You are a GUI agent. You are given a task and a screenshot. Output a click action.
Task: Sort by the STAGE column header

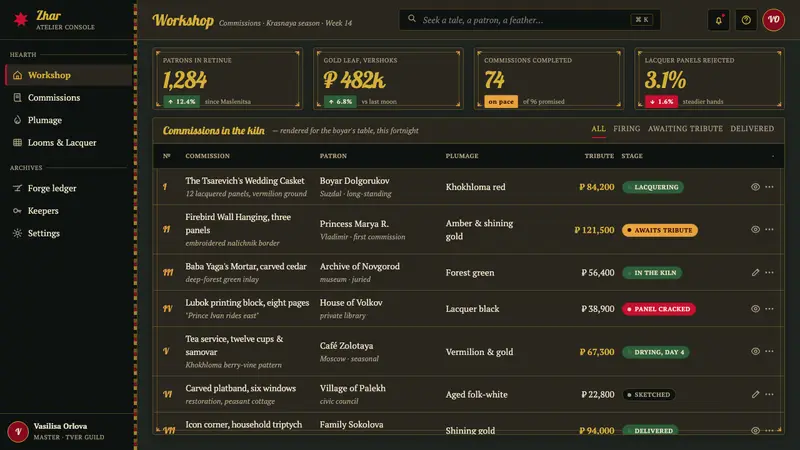(632, 156)
